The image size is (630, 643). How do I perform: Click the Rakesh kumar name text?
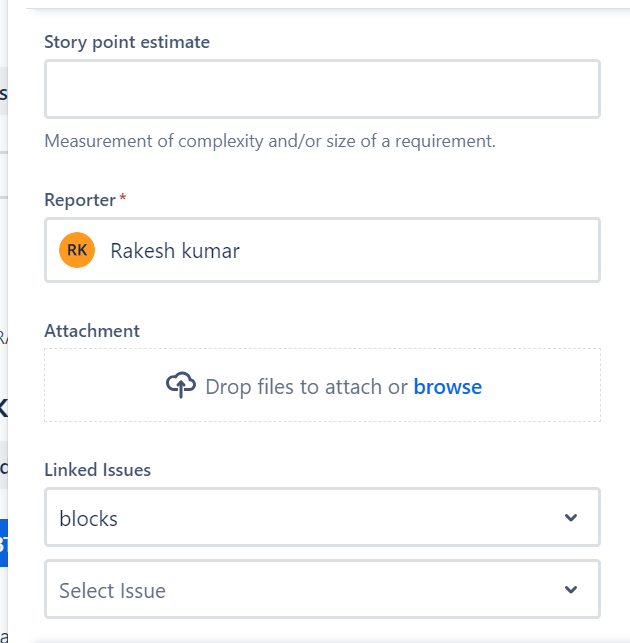click(175, 250)
